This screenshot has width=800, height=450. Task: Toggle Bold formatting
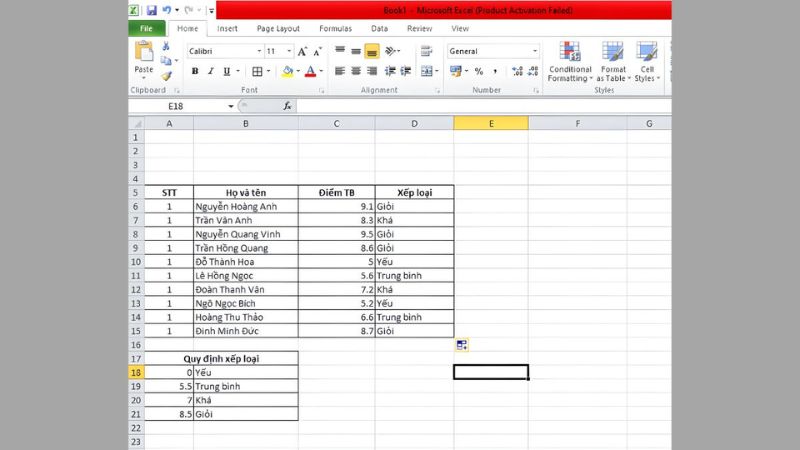195,71
